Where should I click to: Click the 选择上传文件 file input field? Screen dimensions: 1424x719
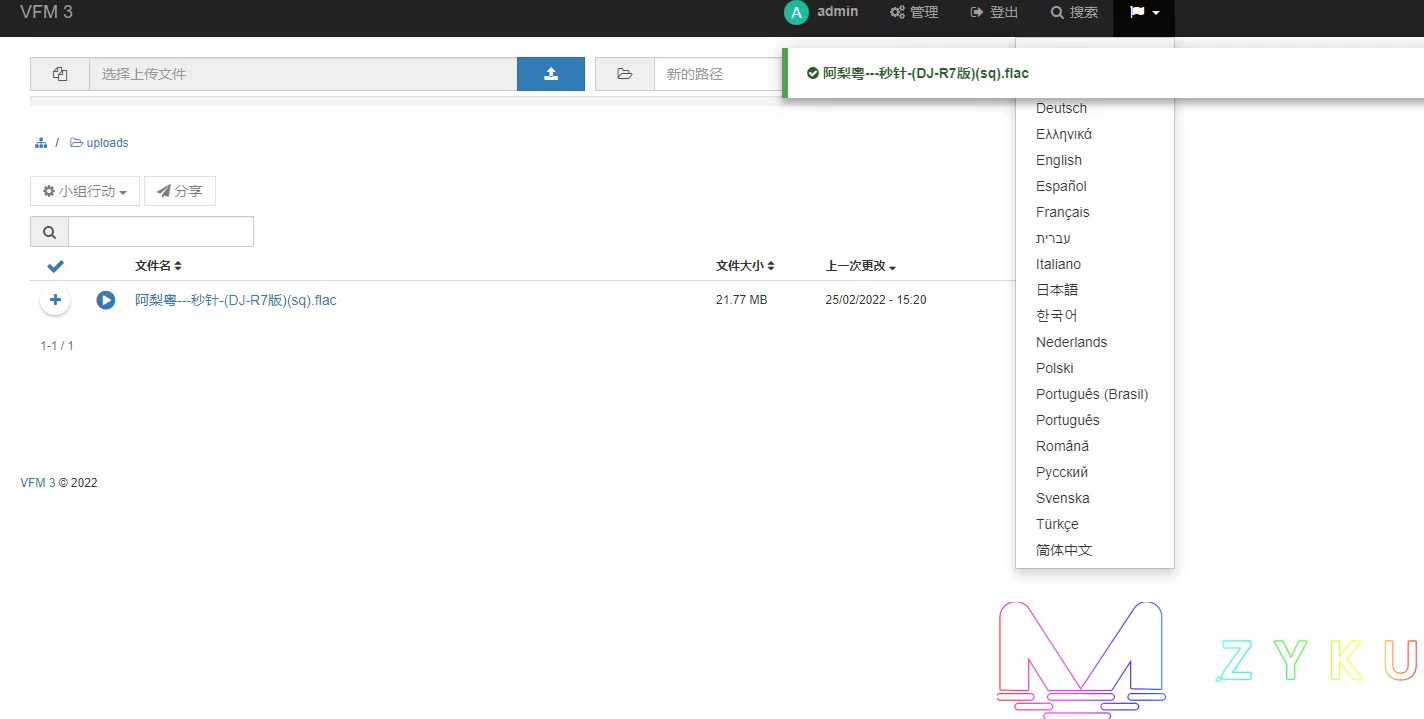[302, 74]
